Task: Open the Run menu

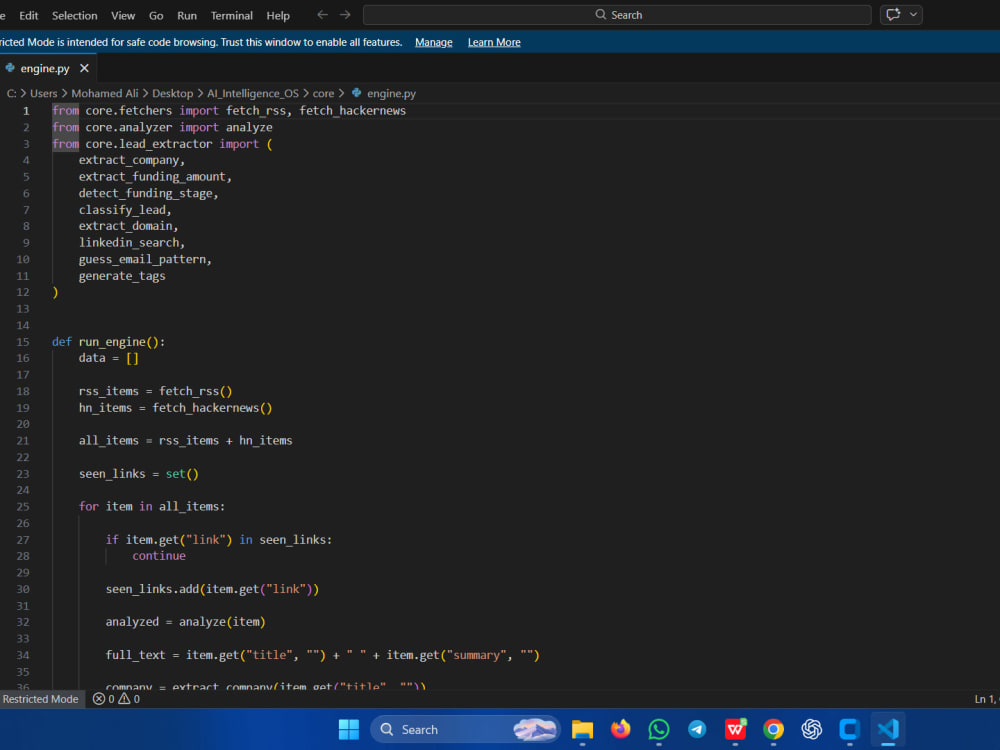Action: click(x=187, y=15)
